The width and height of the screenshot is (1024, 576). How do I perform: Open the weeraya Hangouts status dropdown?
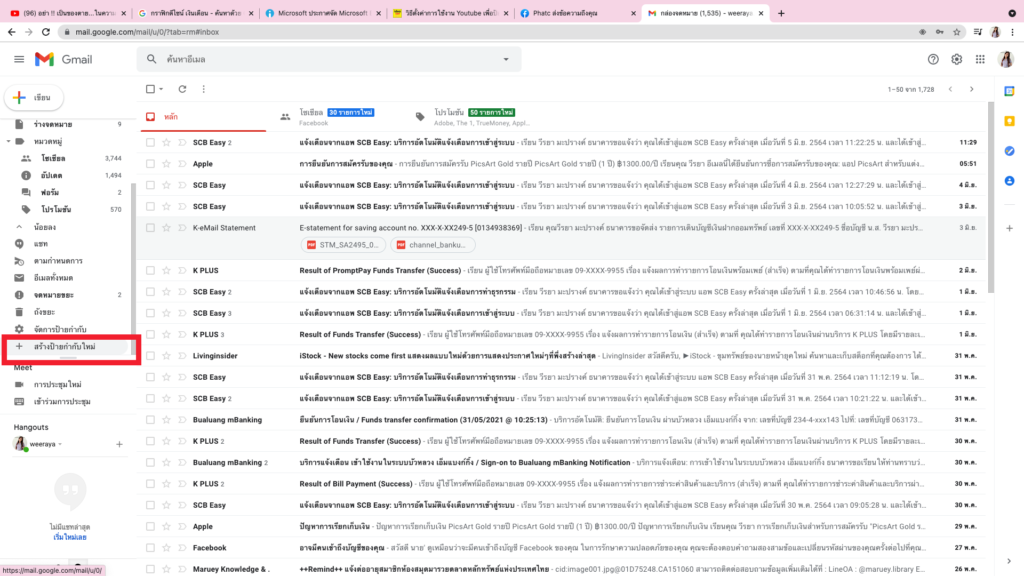[60, 444]
